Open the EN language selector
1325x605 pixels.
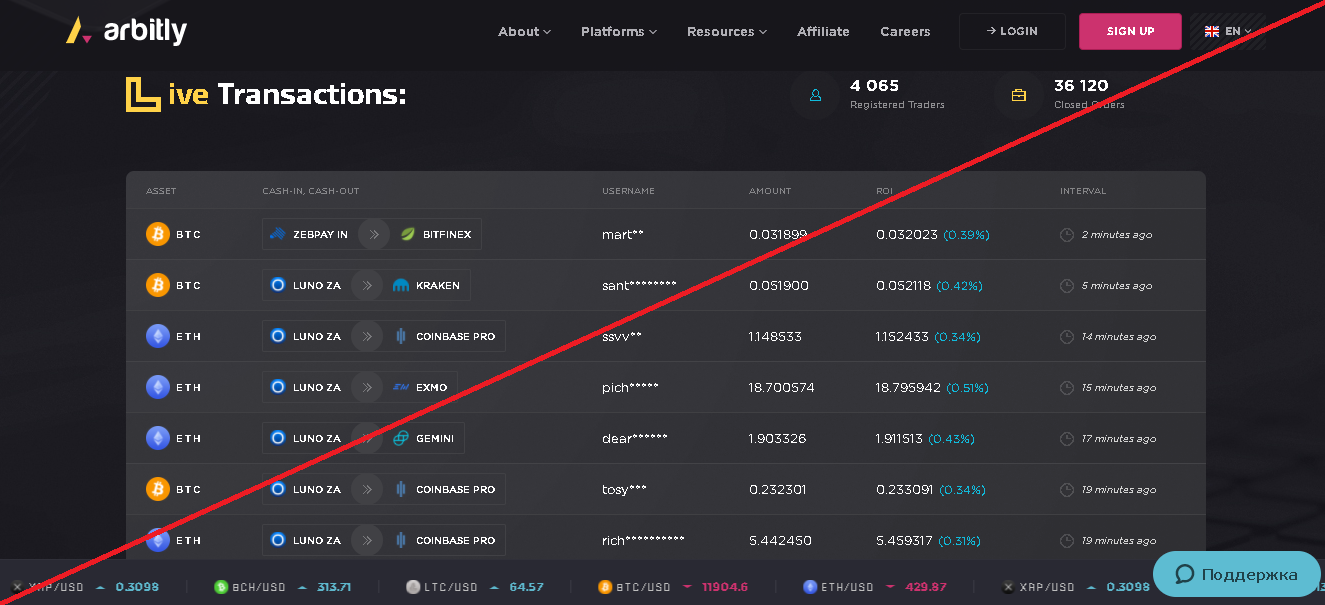(x=1228, y=31)
